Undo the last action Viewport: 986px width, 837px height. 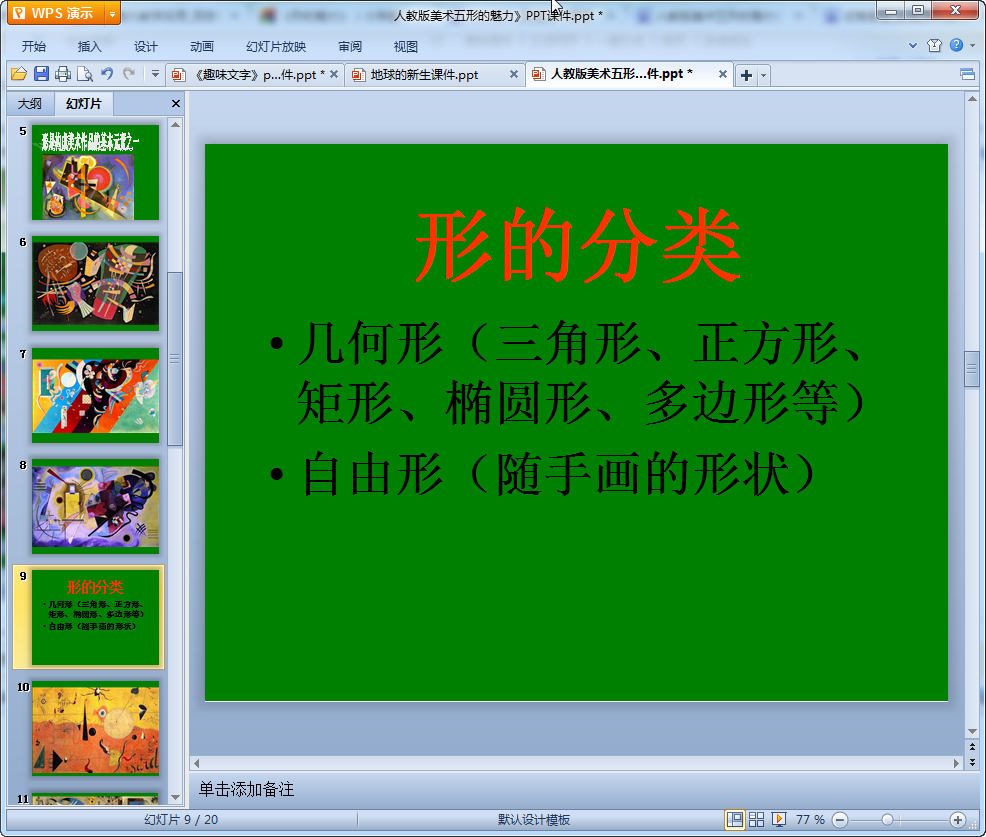(107, 74)
